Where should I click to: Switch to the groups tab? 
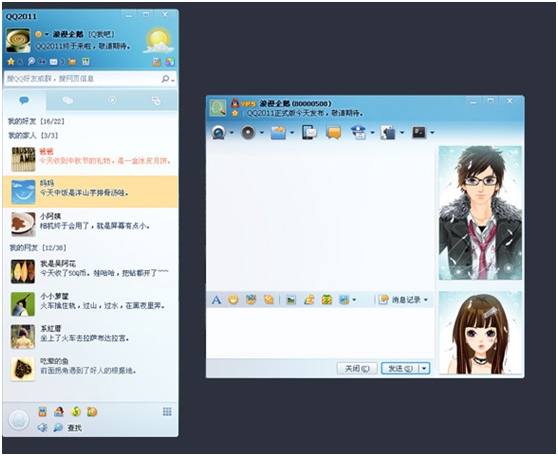(68, 101)
